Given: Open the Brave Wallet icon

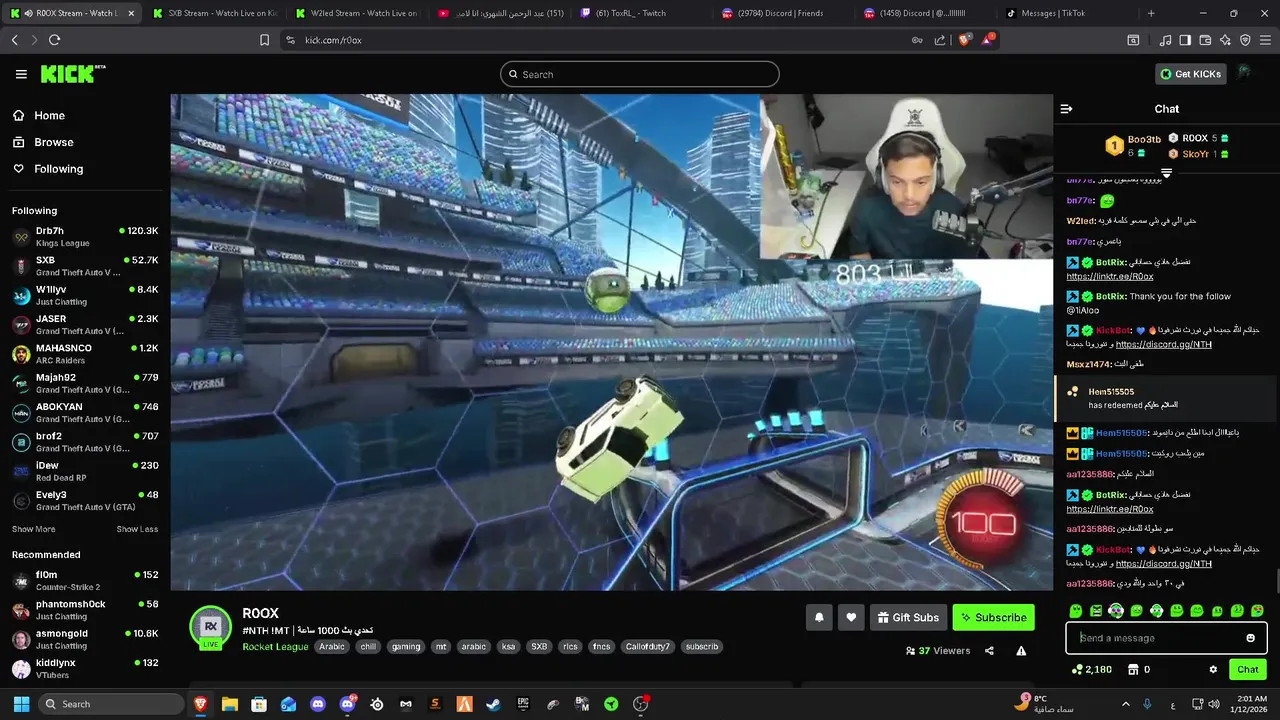Looking at the screenshot, I should pos(1205,40).
